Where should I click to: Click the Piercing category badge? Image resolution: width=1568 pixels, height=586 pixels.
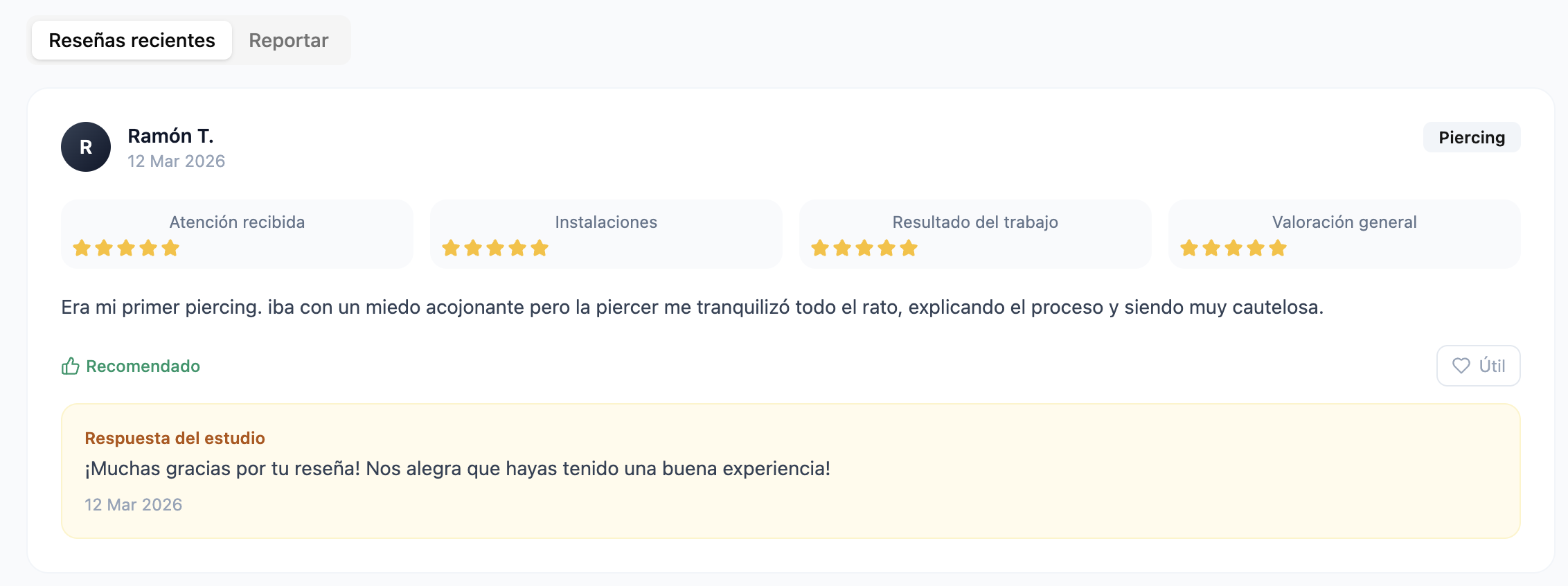[1471, 137]
